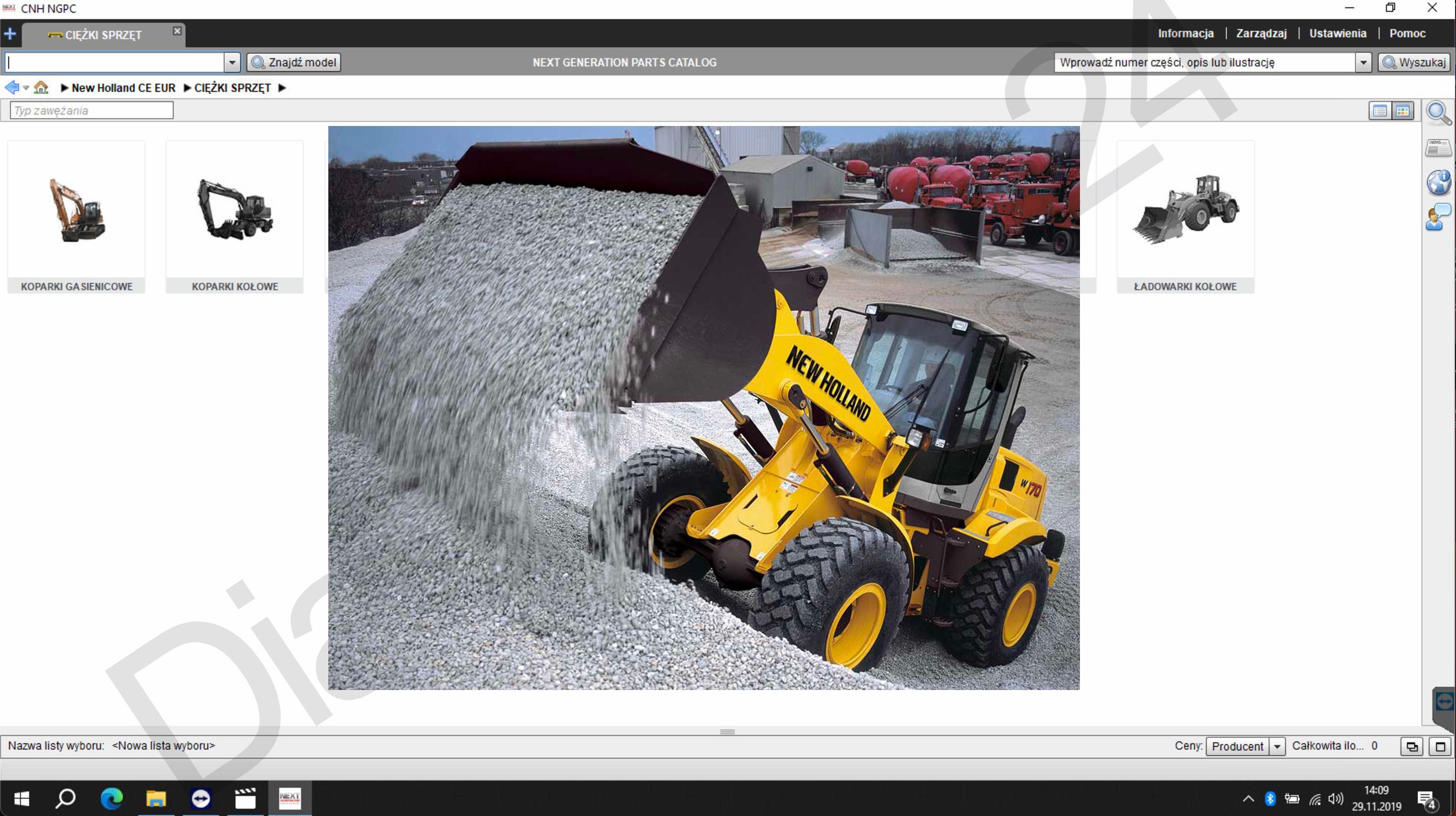
Task: Click into the model search input field
Action: click(115, 62)
